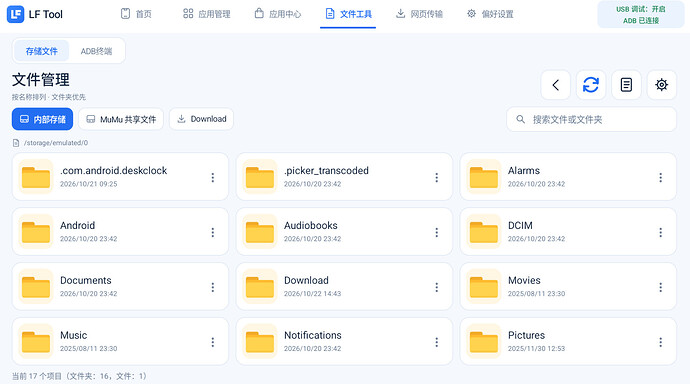Click the Notifications folder icon
The width and height of the screenshot is (690, 384).
[x=260, y=342]
